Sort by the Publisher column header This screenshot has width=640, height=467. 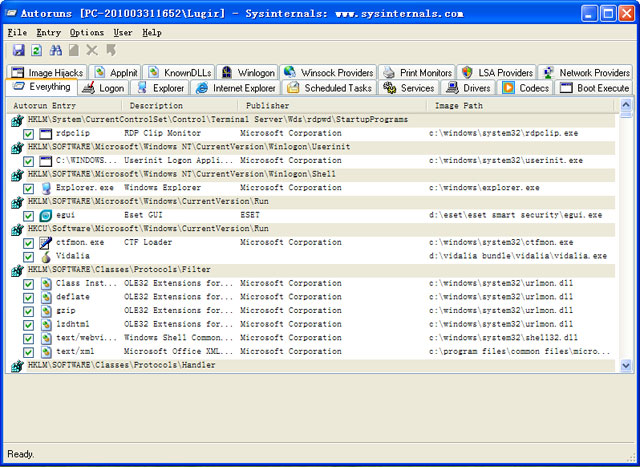(332, 106)
